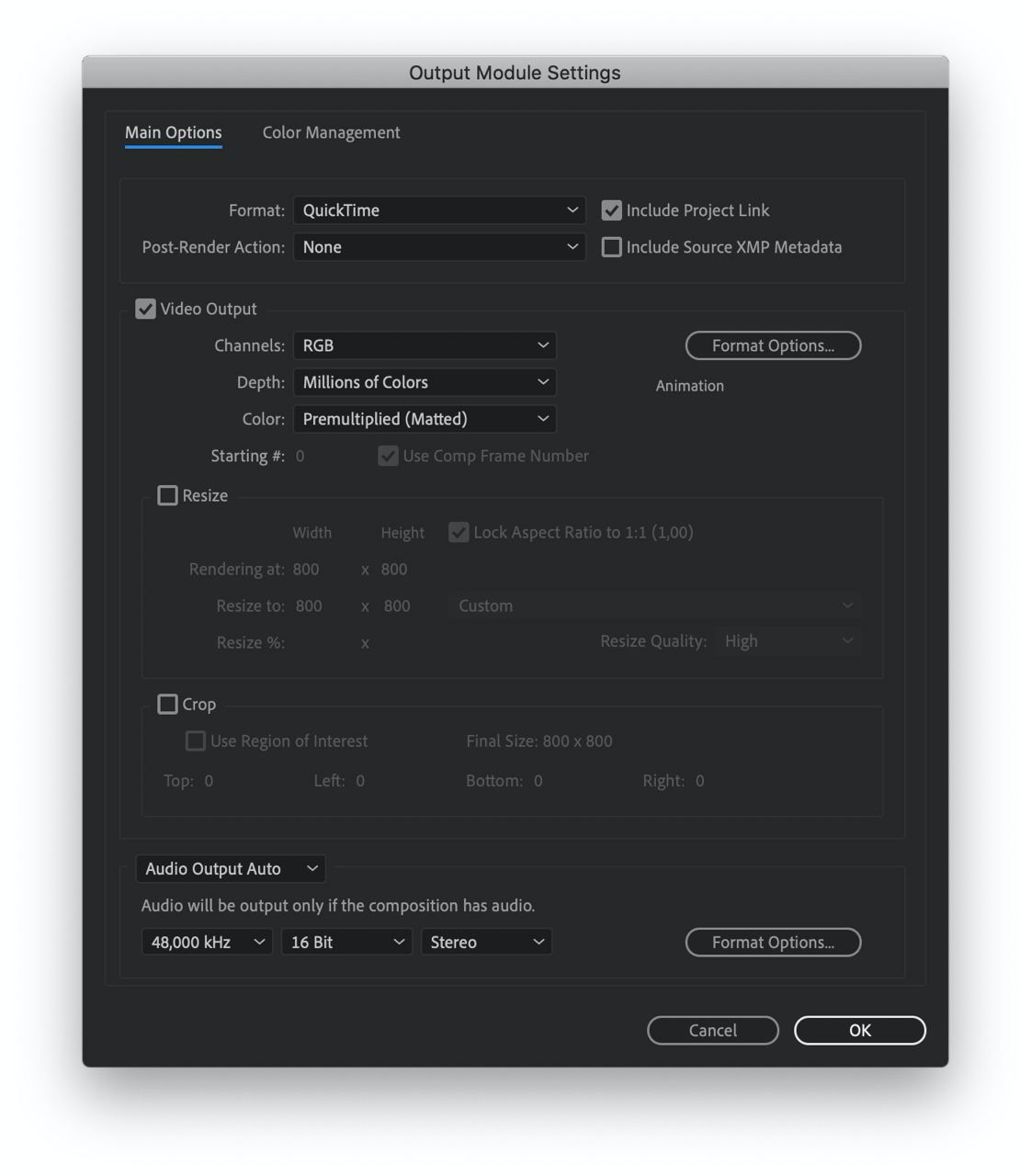
Task: Open the Custom resize preset dropdown
Action: coord(655,605)
